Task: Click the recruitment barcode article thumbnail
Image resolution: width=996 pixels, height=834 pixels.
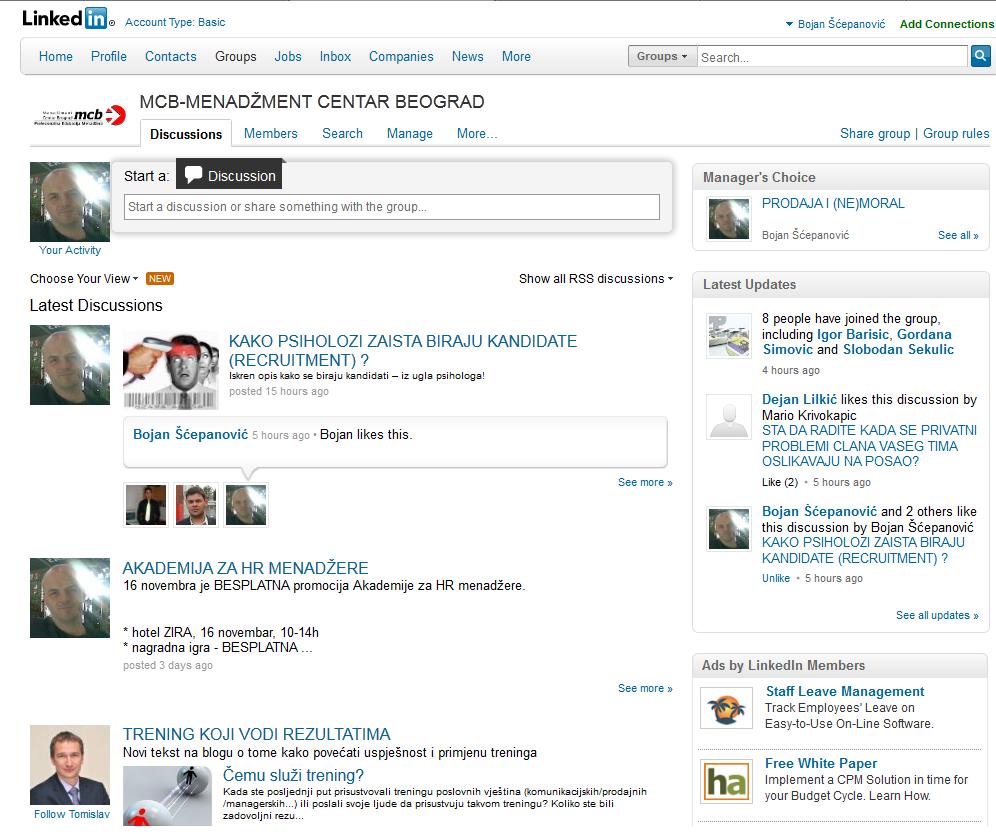Action: (170, 371)
